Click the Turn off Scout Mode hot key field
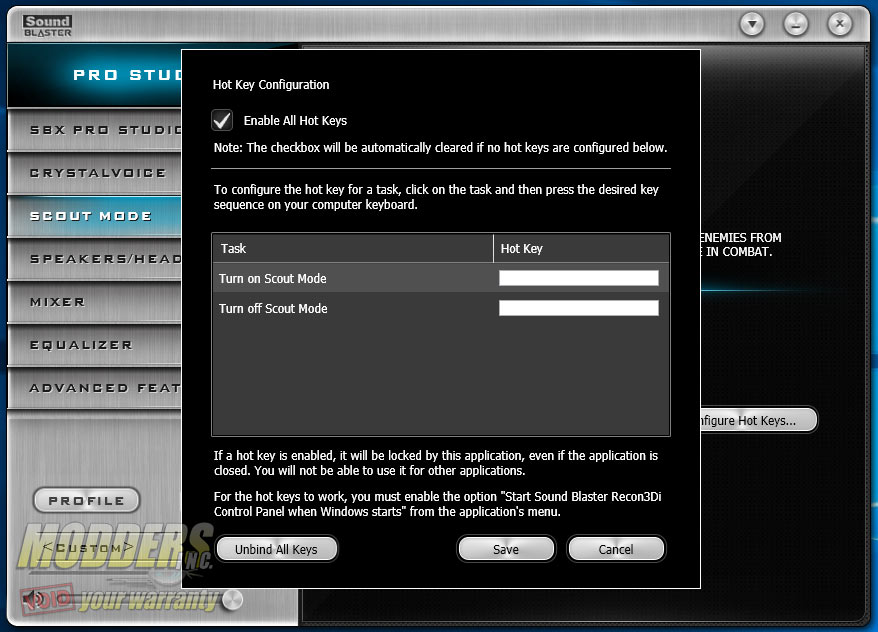The height and width of the screenshot is (632, 878). [578, 308]
